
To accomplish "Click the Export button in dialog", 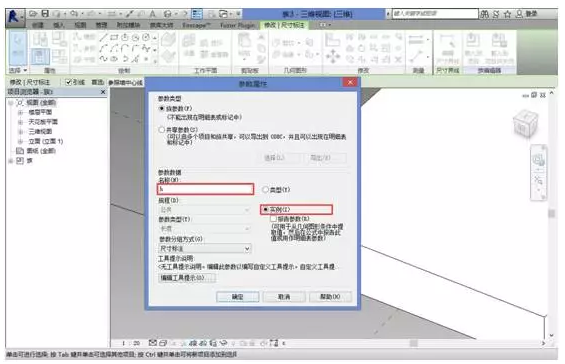I will 325,158.
